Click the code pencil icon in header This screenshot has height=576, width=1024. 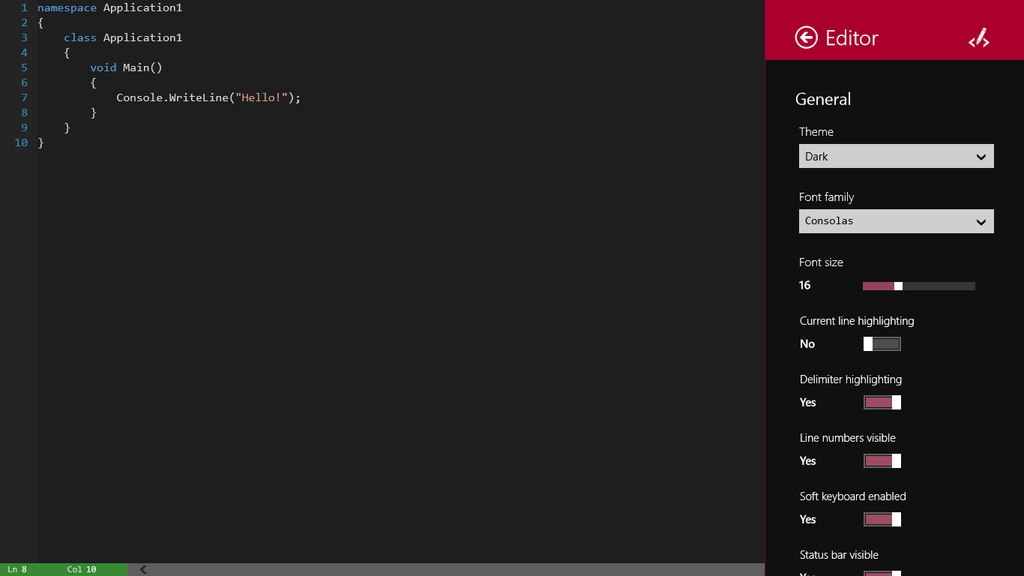coord(978,38)
